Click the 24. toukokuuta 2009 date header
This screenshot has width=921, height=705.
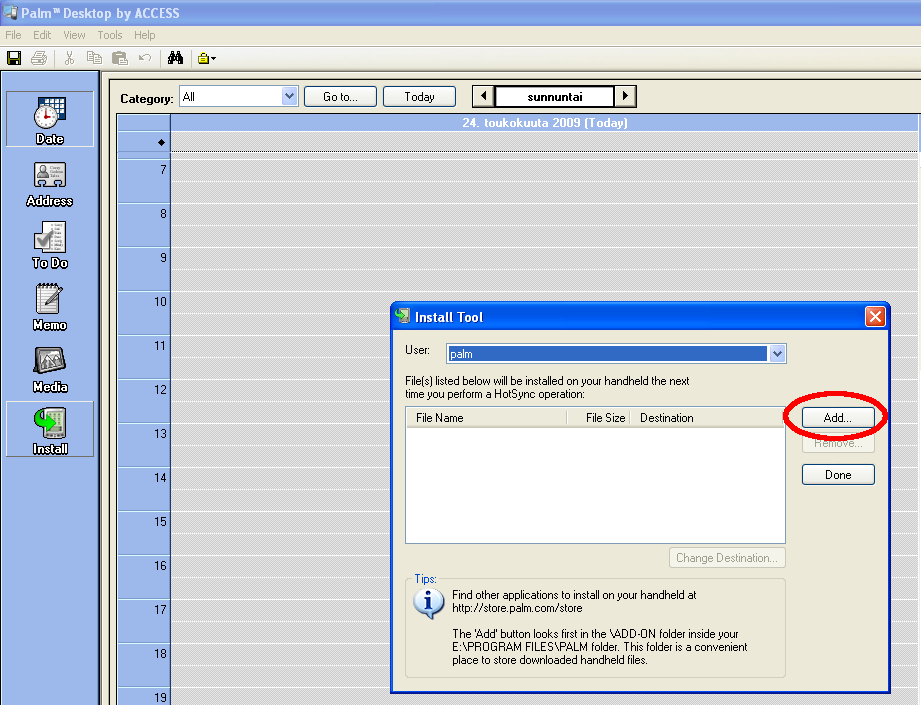[544, 123]
